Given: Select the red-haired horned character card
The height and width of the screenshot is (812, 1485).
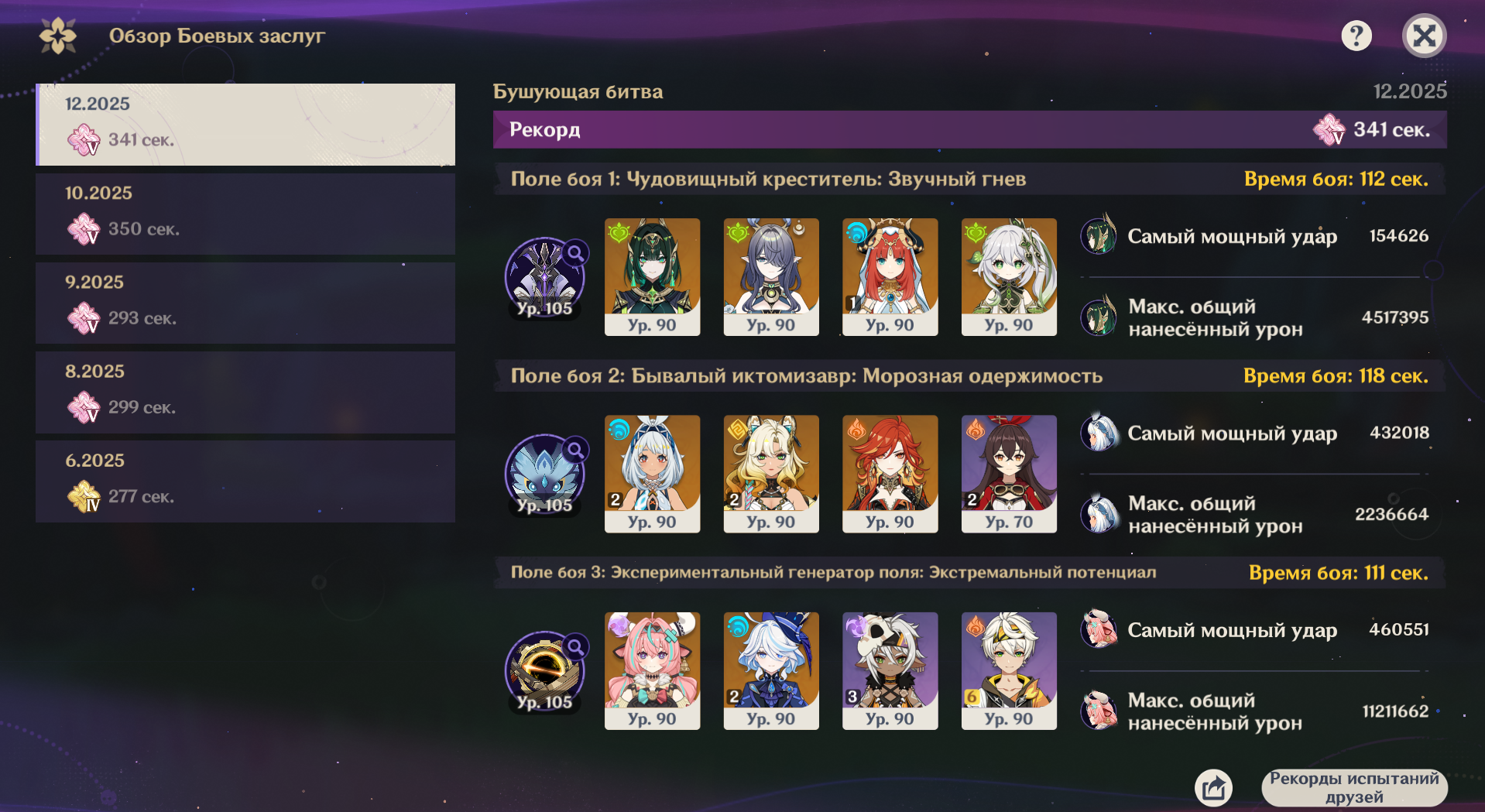Looking at the screenshot, I should pyautogui.click(x=890, y=277).
